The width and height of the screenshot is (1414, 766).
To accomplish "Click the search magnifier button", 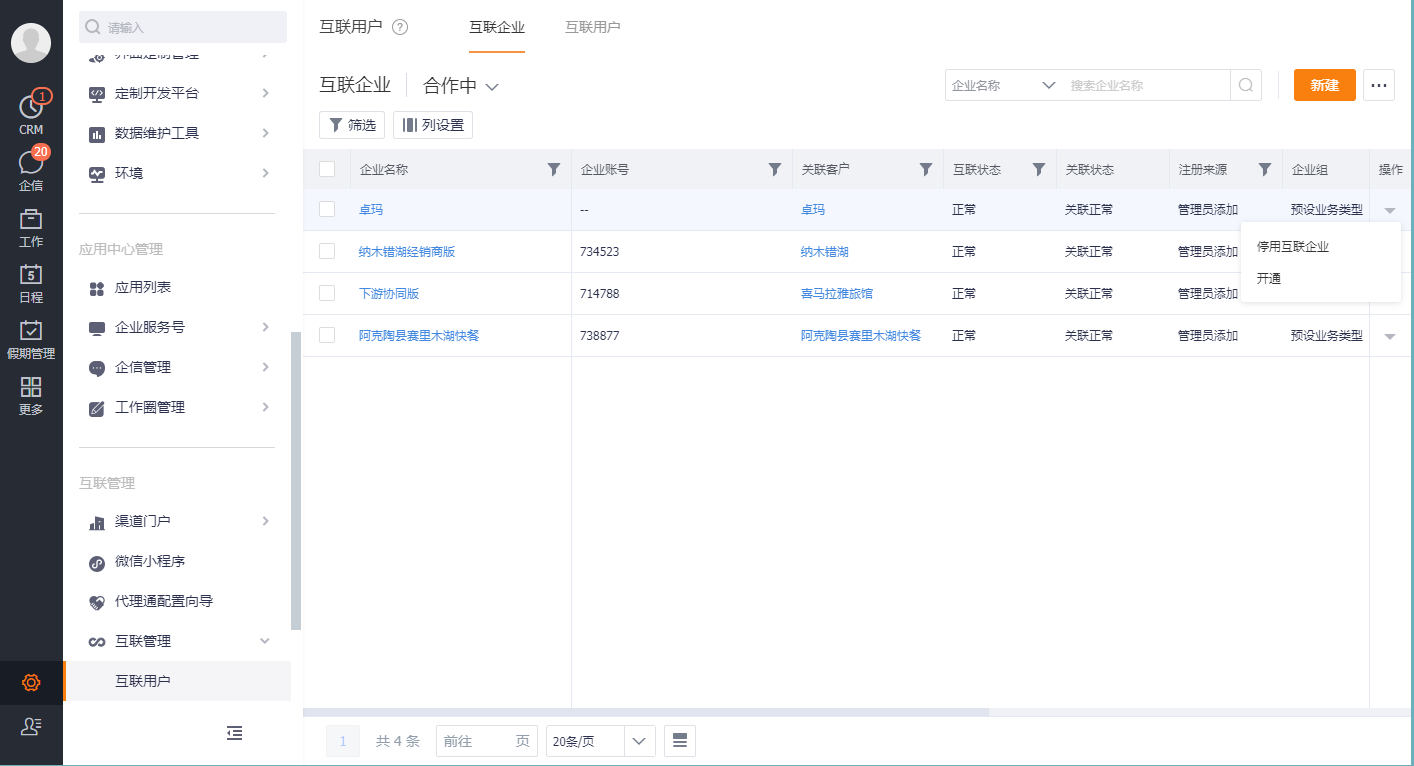I will (1246, 85).
